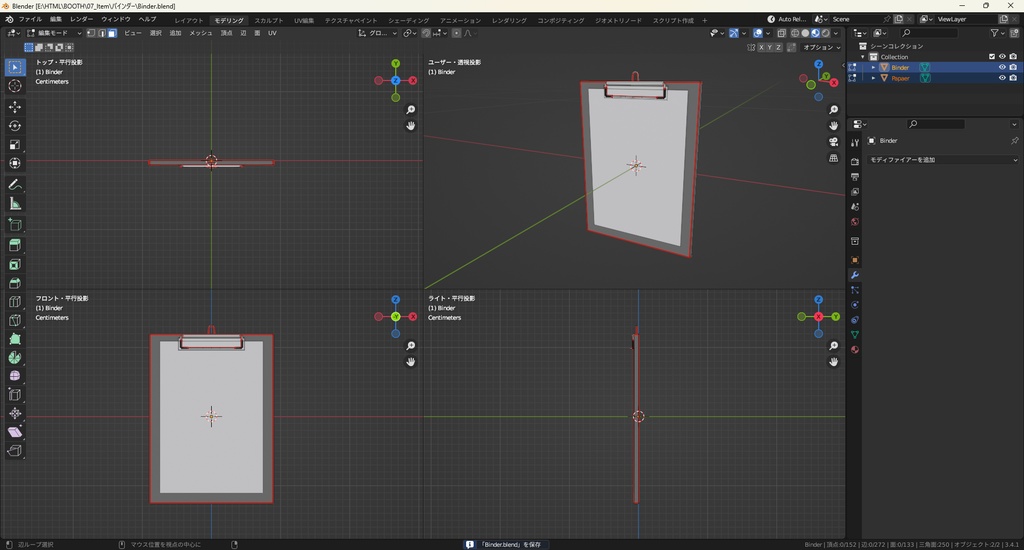The image size is (1024, 550).
Task: Activate the Cursor tool
Action: click(x=15, y=86)
